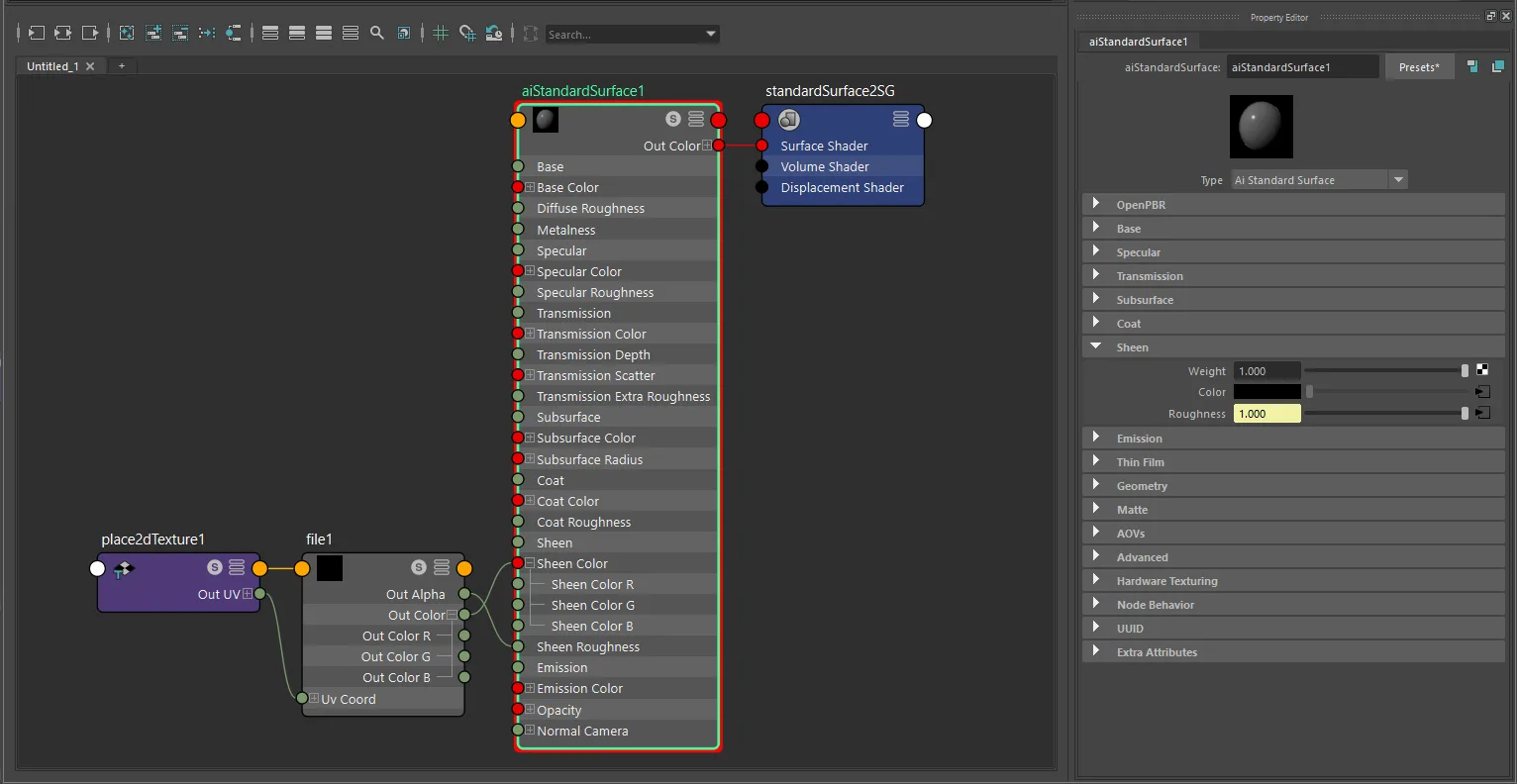Screen dimensions: 1517x784
Task: Click the Output Connections graph icon
Action: (x=89, y=33)
